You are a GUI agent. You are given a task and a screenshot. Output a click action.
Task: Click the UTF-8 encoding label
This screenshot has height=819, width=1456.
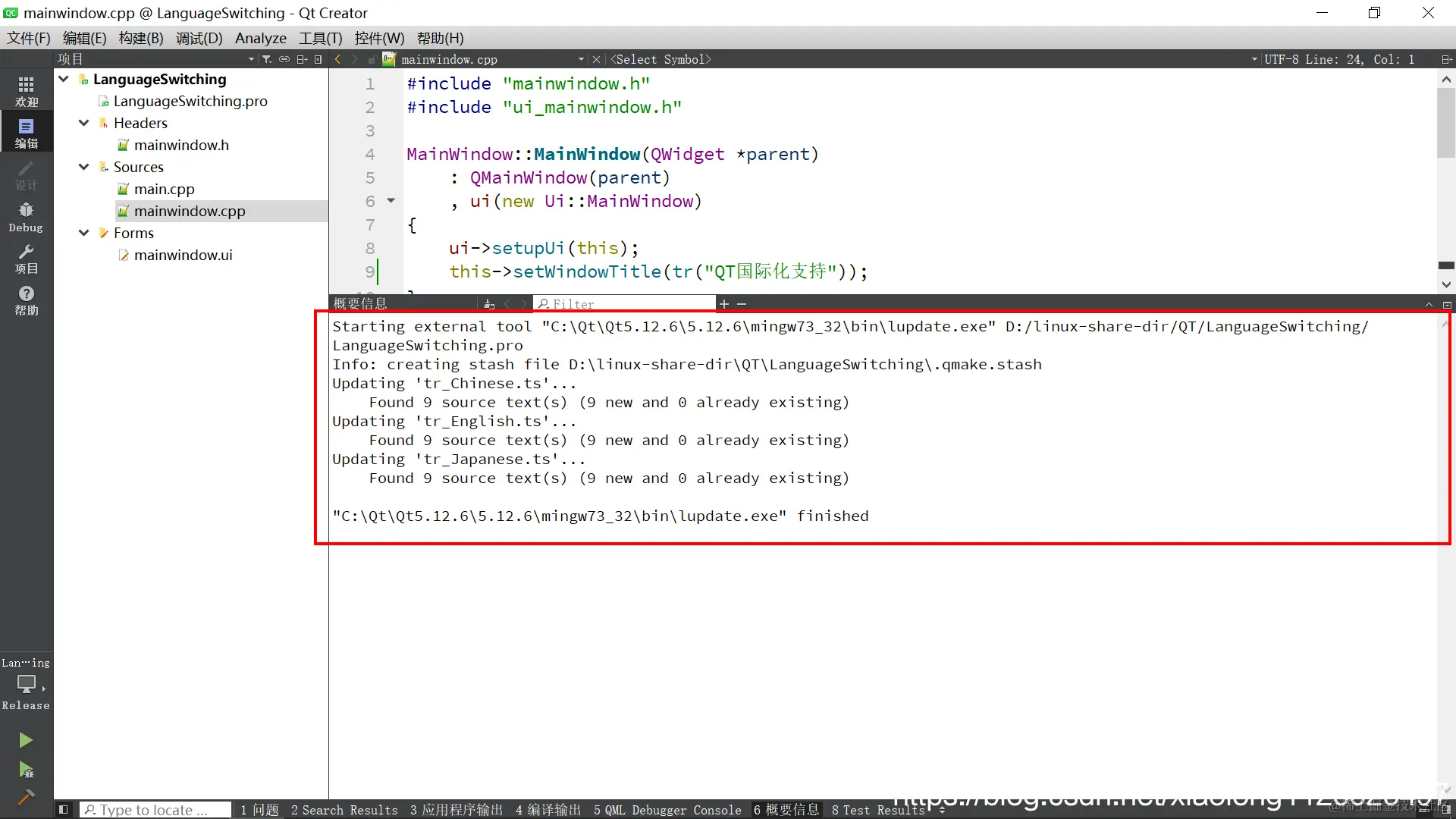(1280, 59)
